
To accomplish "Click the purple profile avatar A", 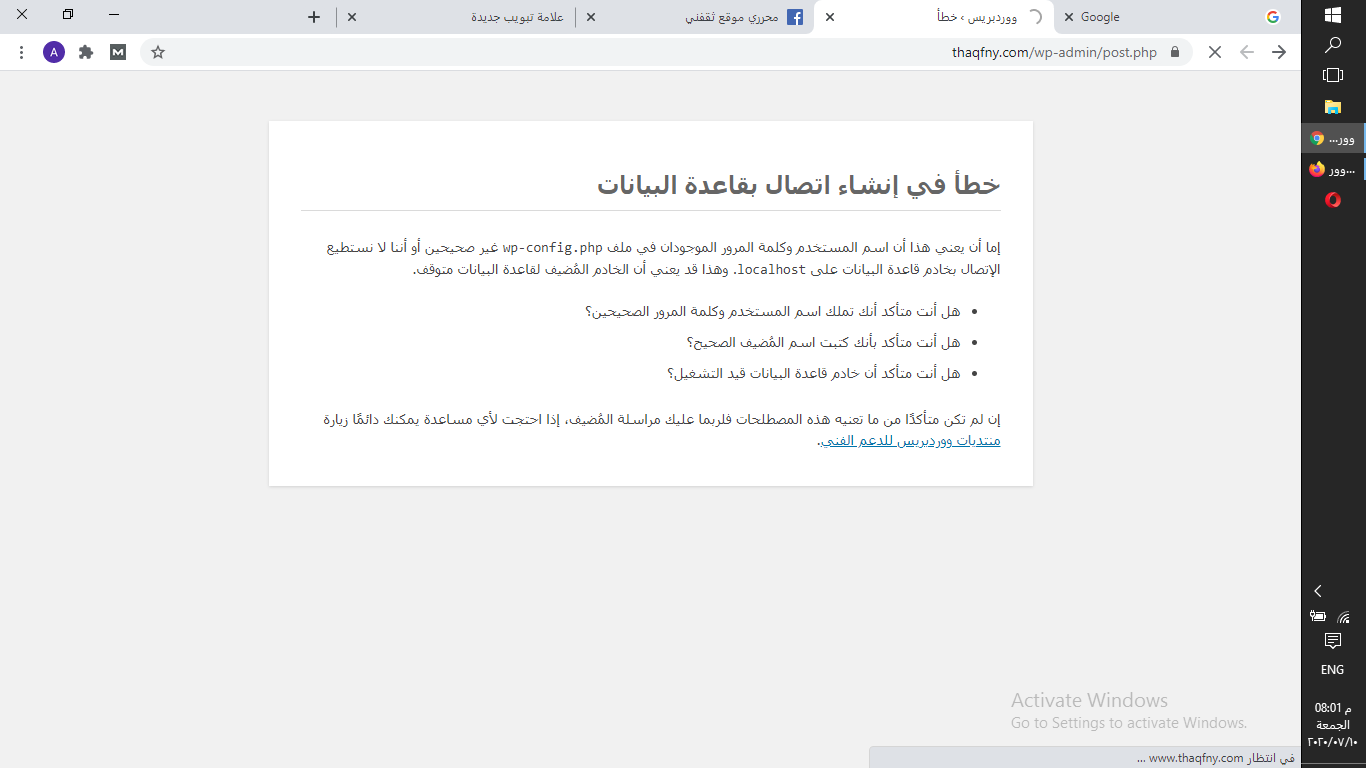I will pyautogui.click(x=54, y=52).
